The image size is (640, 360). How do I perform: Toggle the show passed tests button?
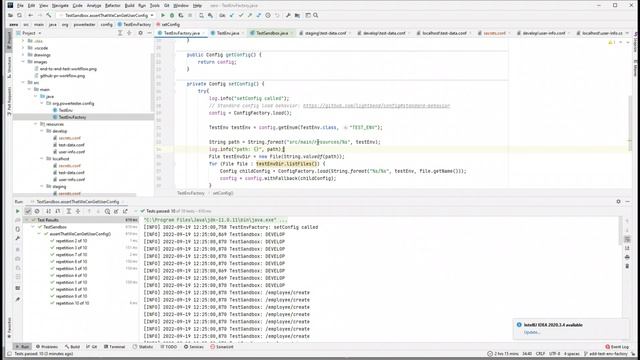pyautogui.click(x=28, y=211)
